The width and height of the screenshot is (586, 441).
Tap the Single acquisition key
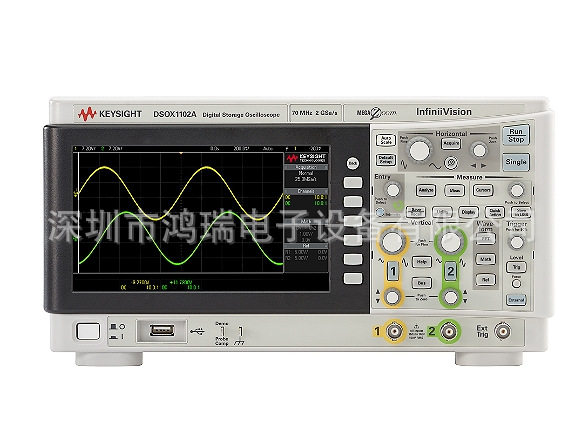click(516, 162)
